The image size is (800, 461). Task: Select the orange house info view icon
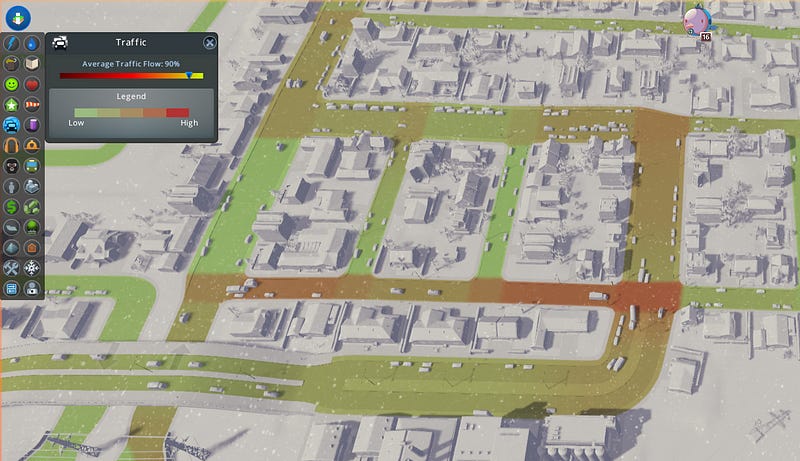coord(32,248)
